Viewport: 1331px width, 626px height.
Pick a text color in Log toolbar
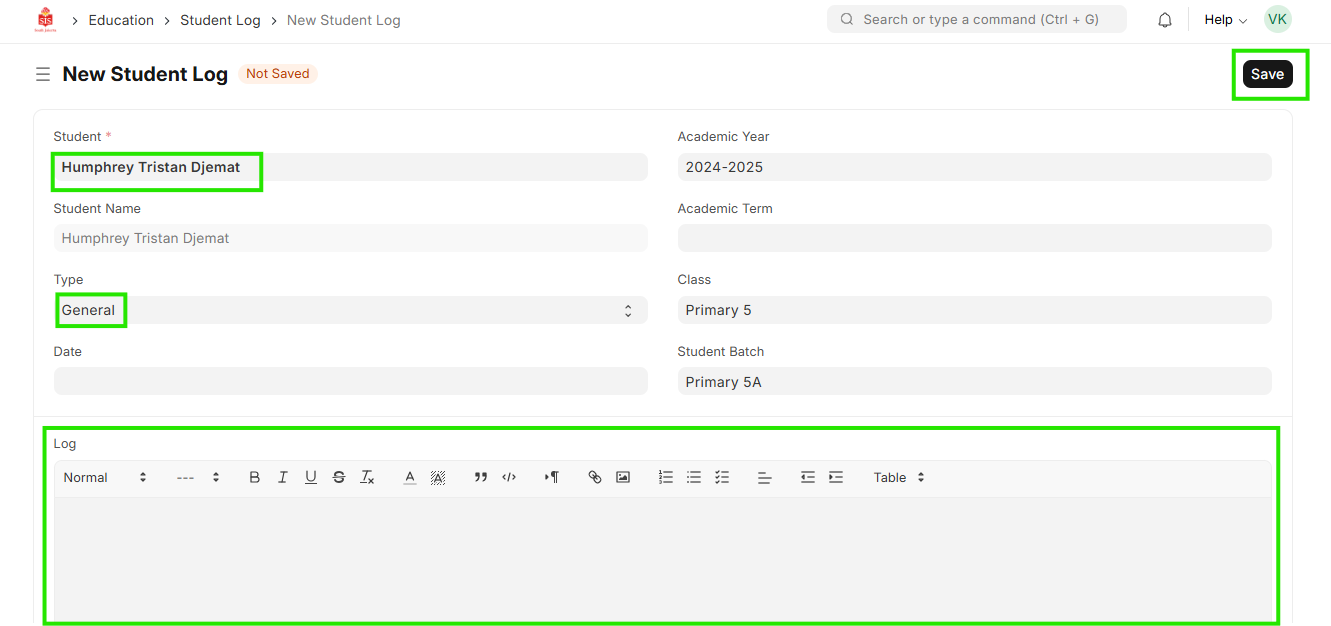coord(410,478)
